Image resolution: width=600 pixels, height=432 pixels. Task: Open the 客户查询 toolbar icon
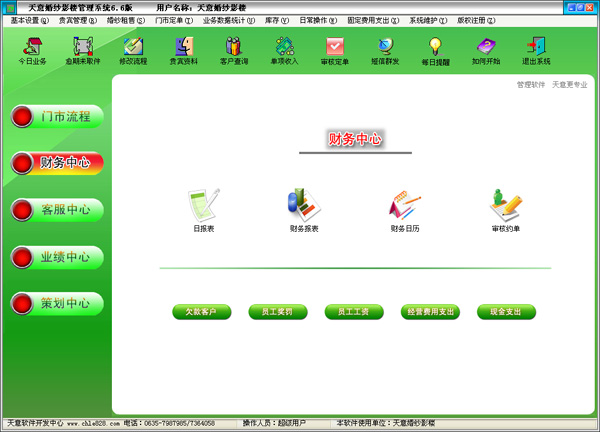pos(234,47)
